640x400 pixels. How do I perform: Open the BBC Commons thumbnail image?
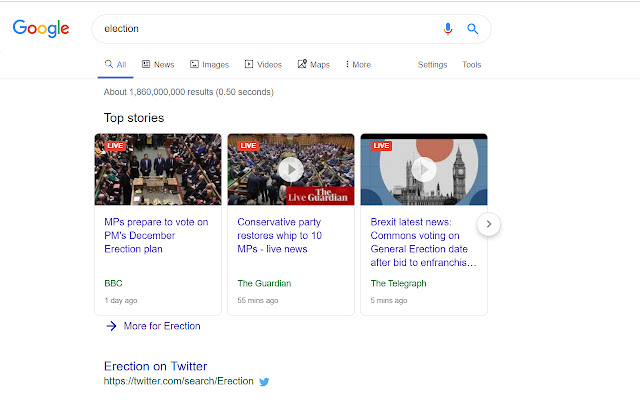coord(158,169)
